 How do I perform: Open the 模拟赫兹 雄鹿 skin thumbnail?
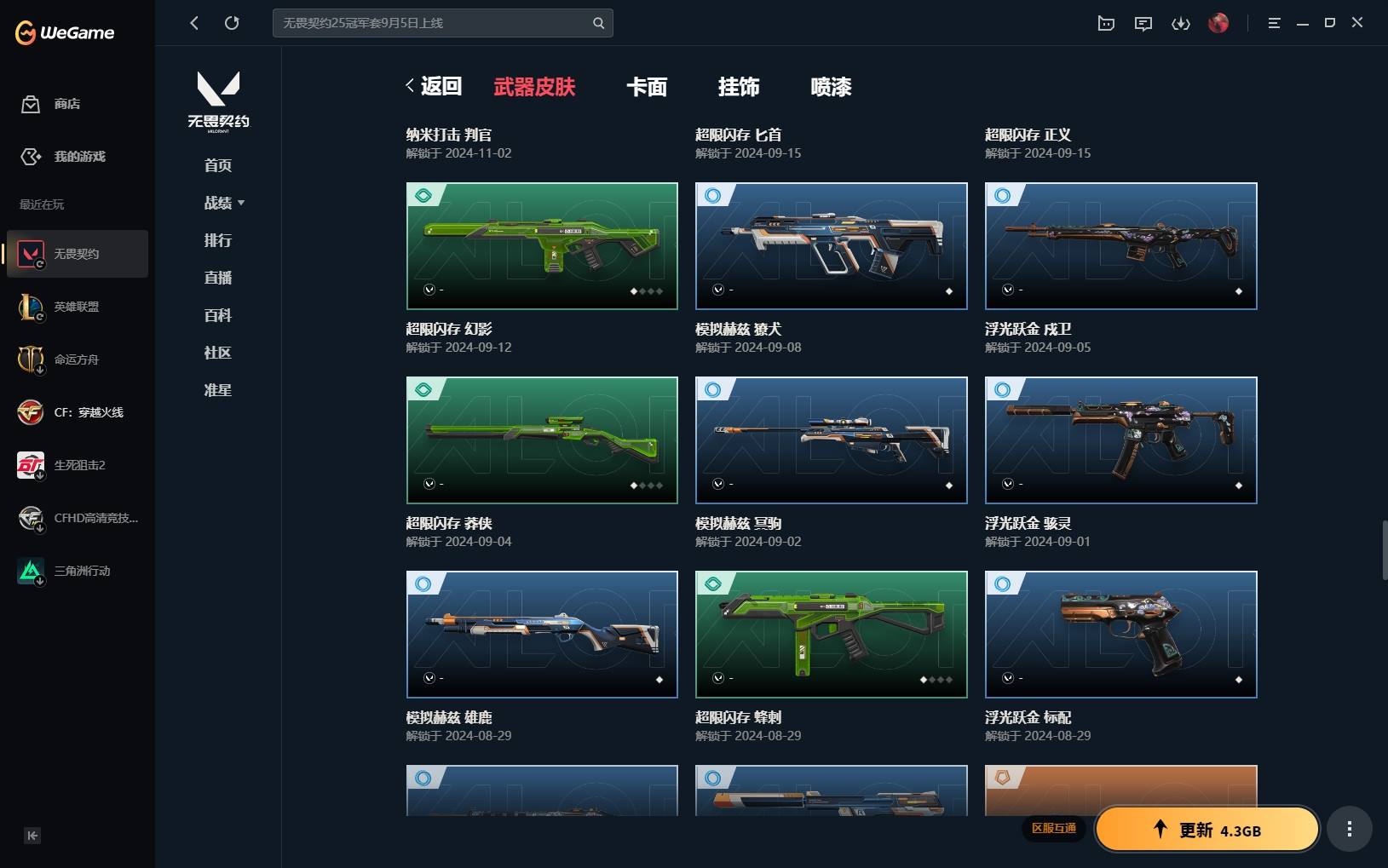pyautogui.click(x=542, y=635)
